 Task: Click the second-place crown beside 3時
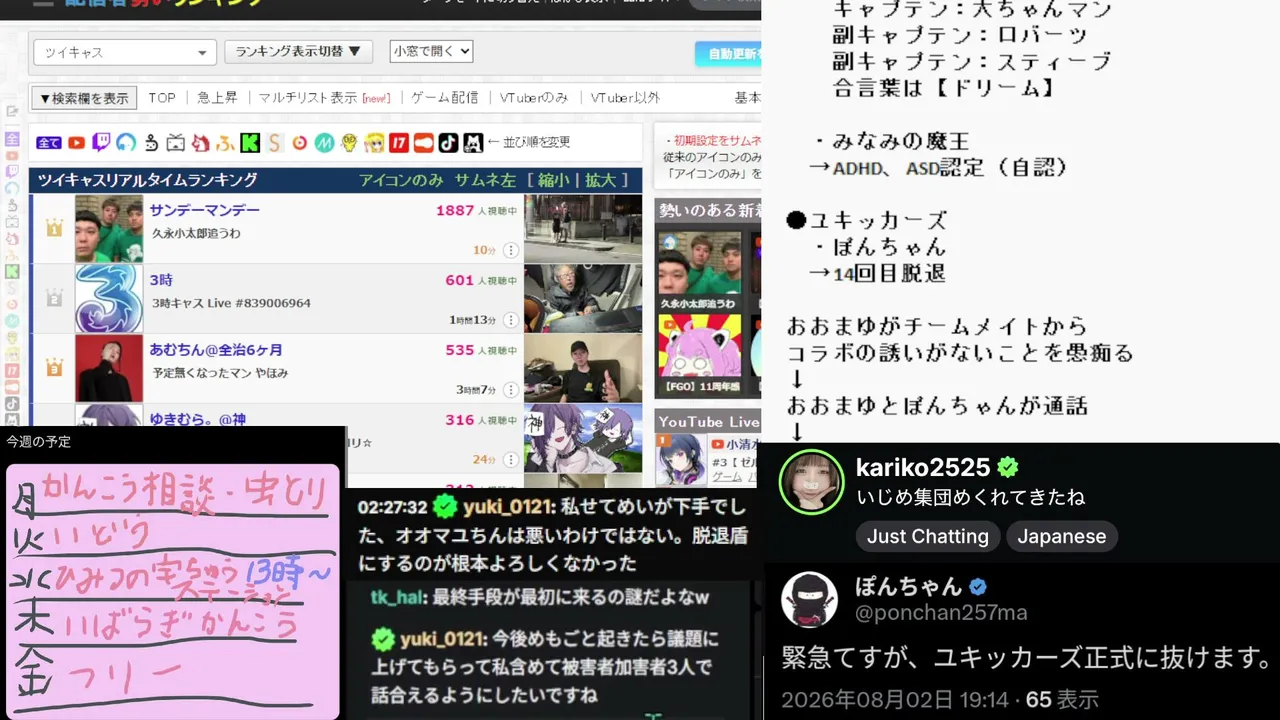click(x=54, y=298)
